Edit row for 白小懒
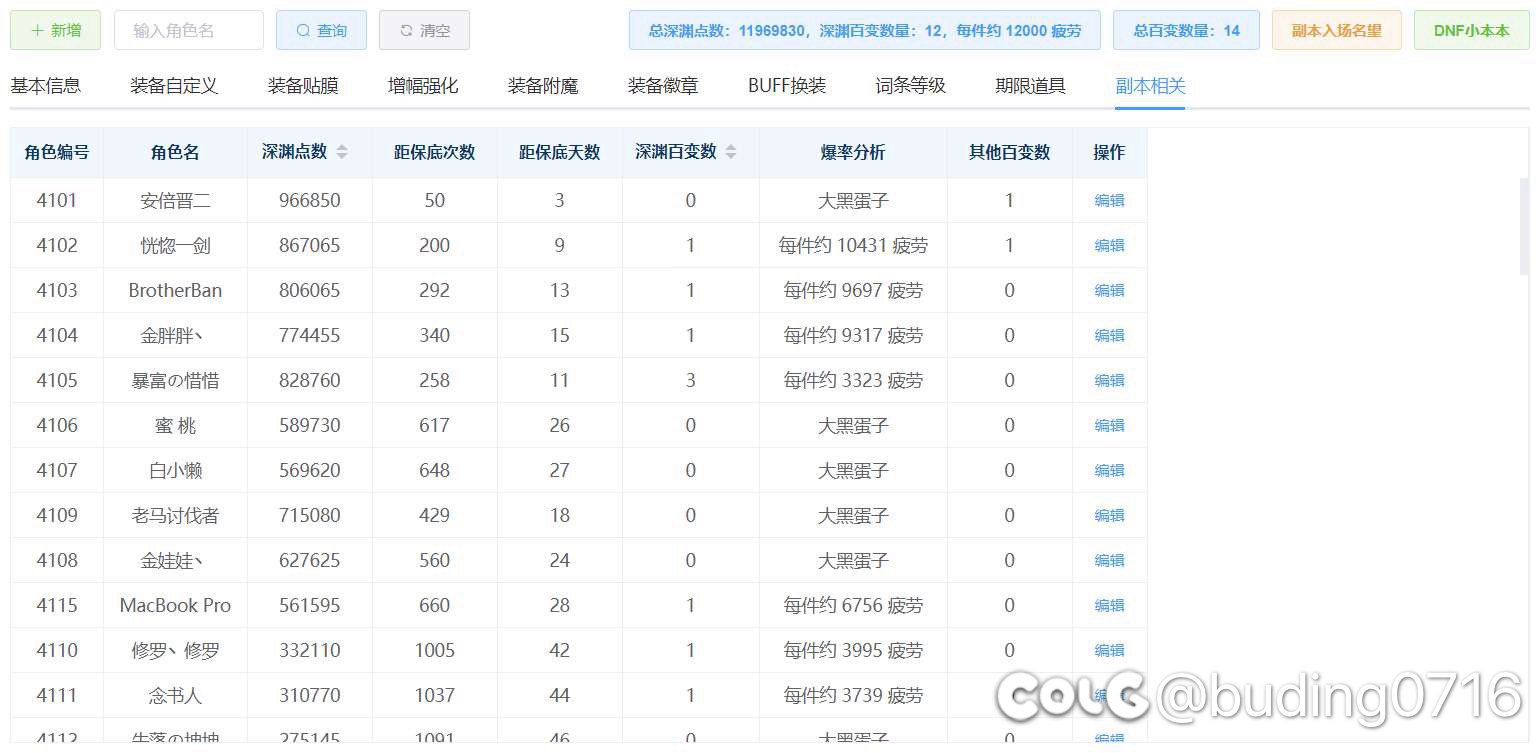The height and width of the screenshot is (753, 1536). (x=1109, y=470)
